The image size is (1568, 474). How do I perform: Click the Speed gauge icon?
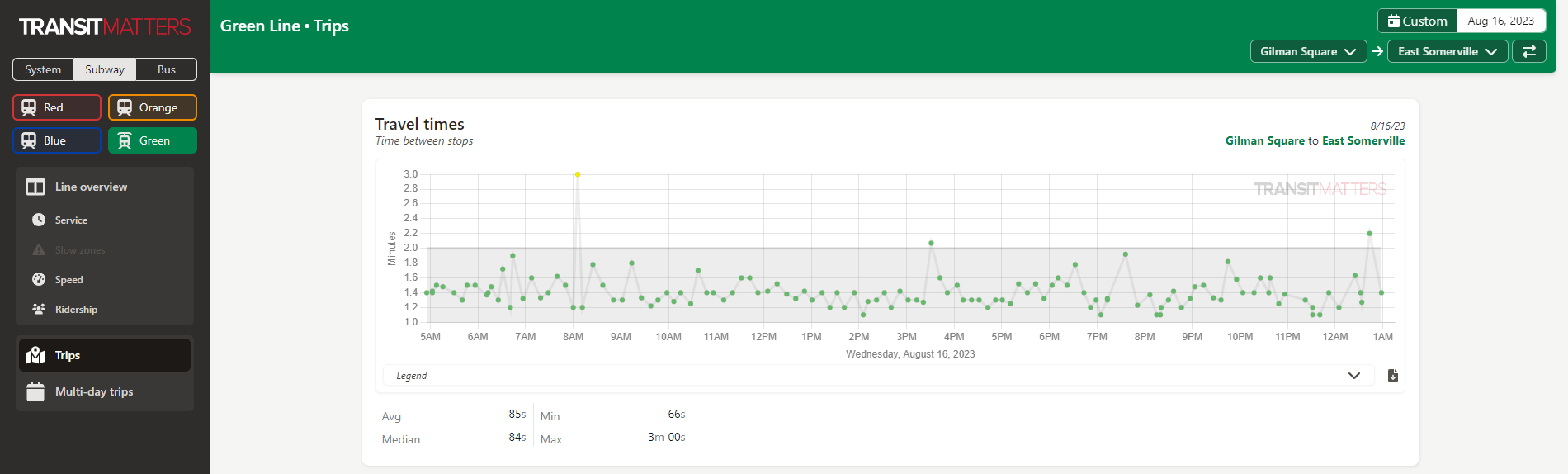coord(39,279)
